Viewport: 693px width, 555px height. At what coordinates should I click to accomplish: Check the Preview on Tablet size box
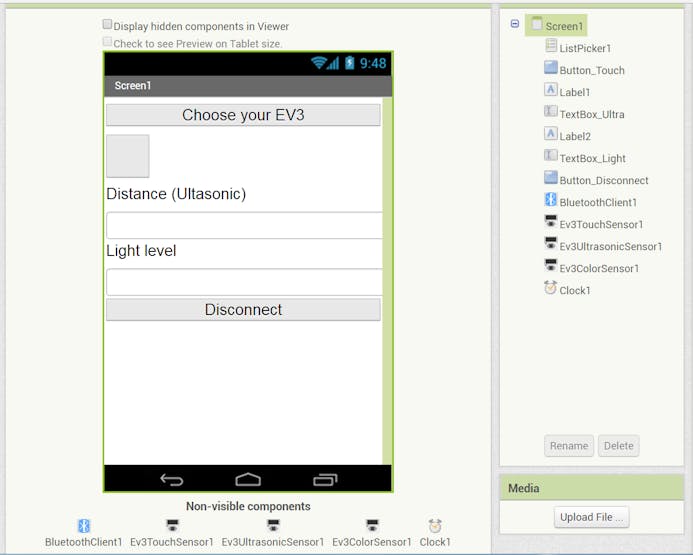click(108, 42)
